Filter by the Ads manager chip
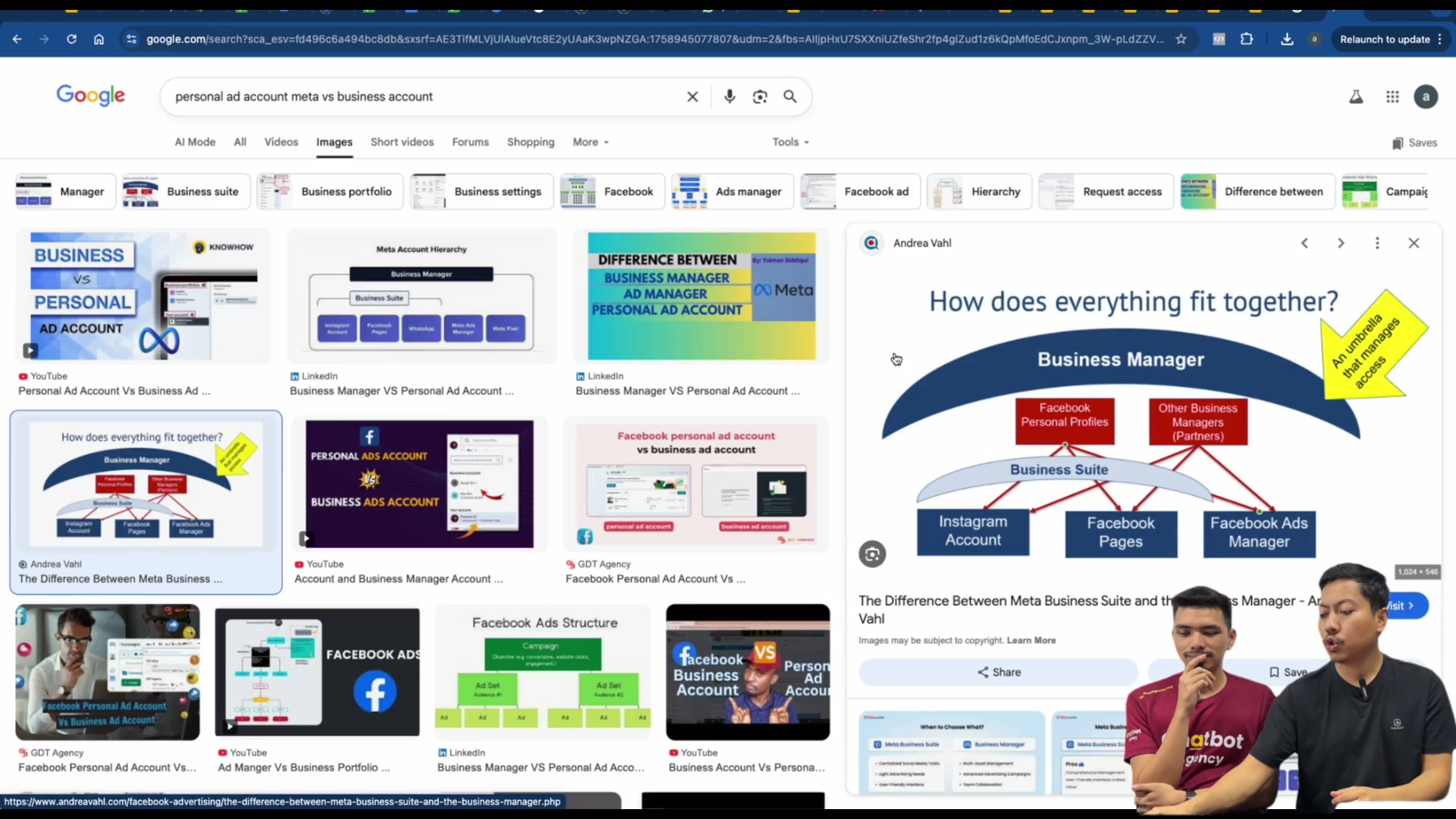This screenshot has width=1456, height=819. (732, 191)
